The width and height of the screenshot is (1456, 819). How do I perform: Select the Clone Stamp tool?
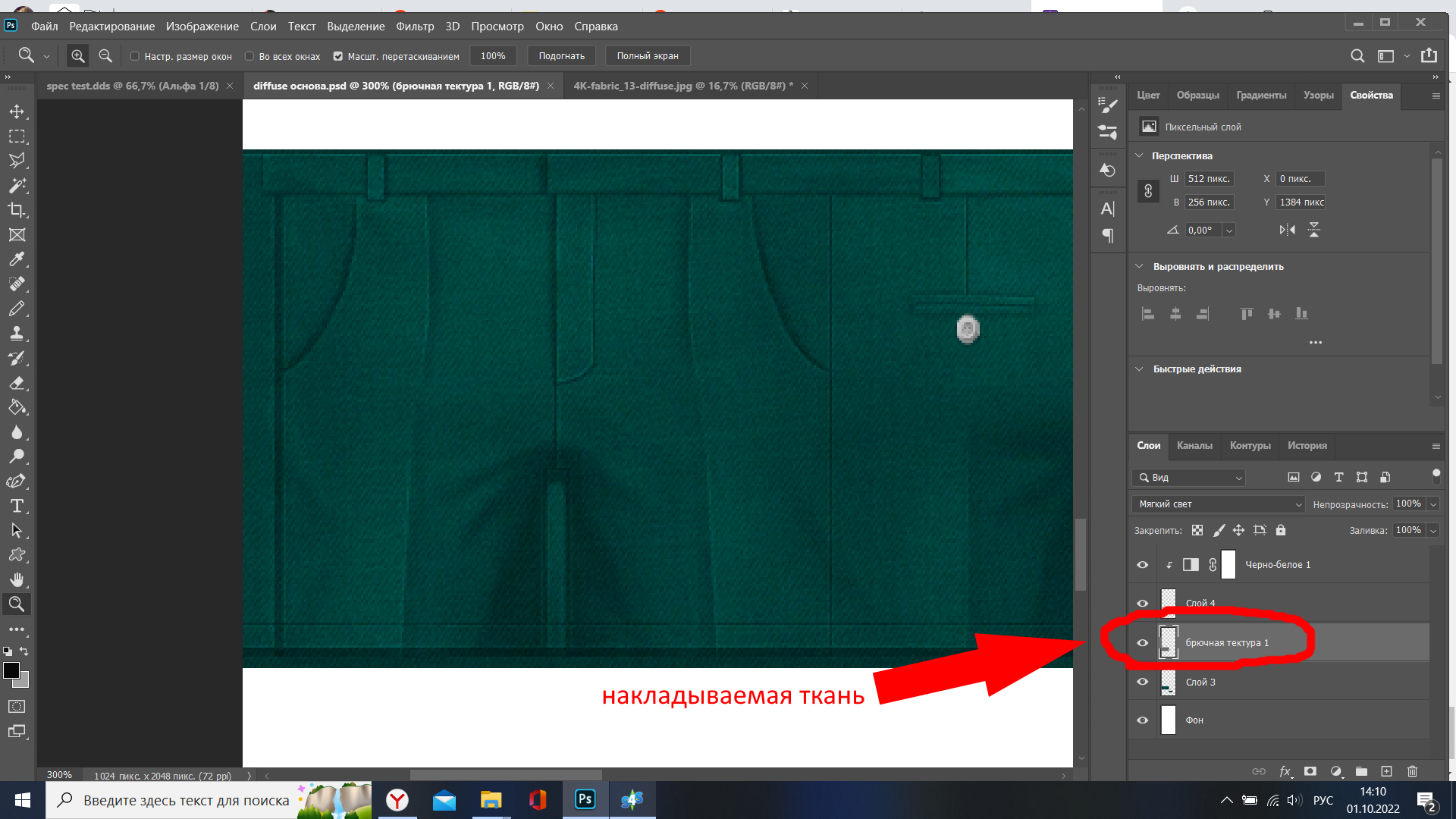(17, 334)
